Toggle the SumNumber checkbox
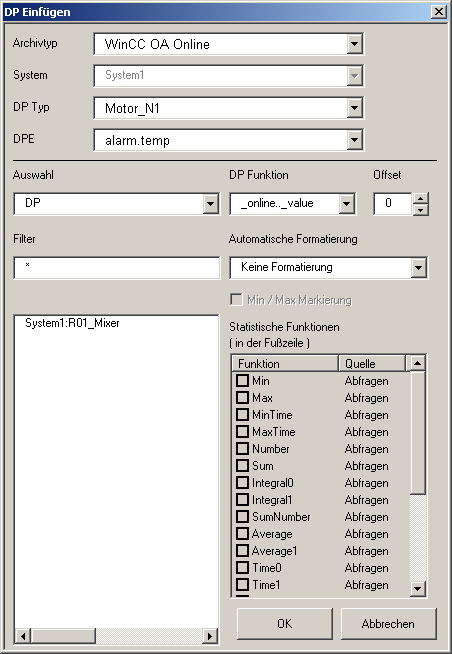Viewport: 452px width, 654px height. coord(242,516)
